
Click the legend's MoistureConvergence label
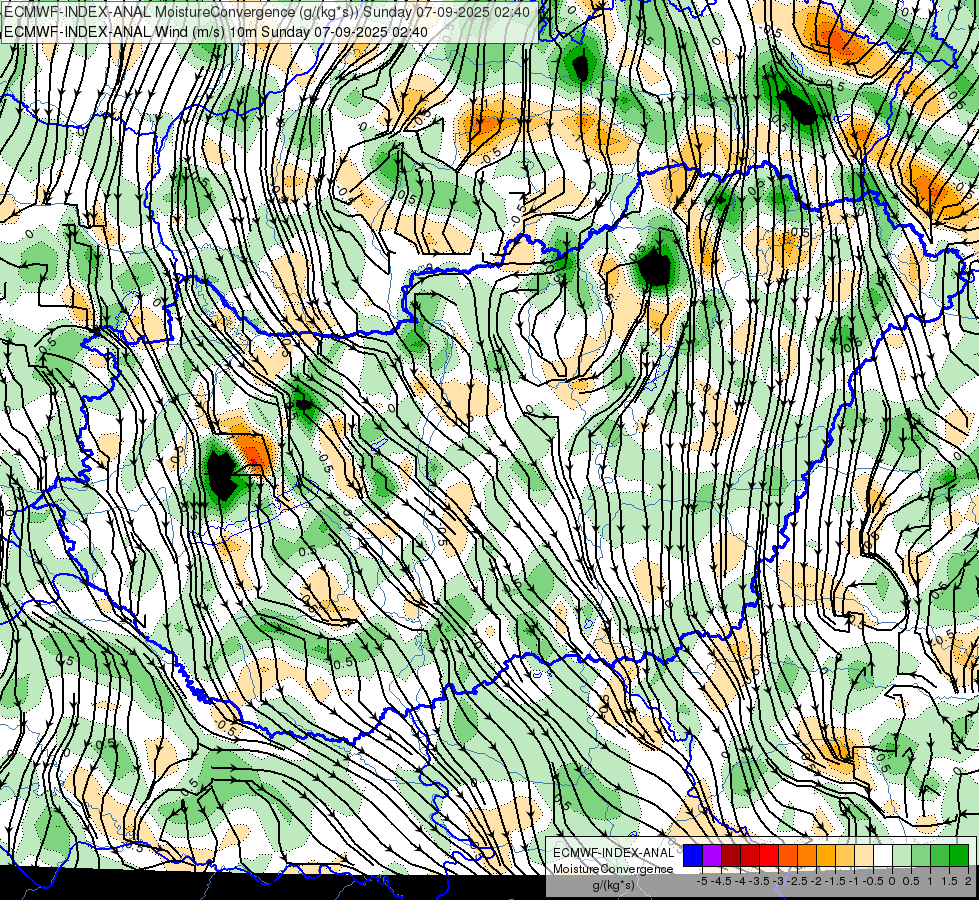tap(613, 869)
